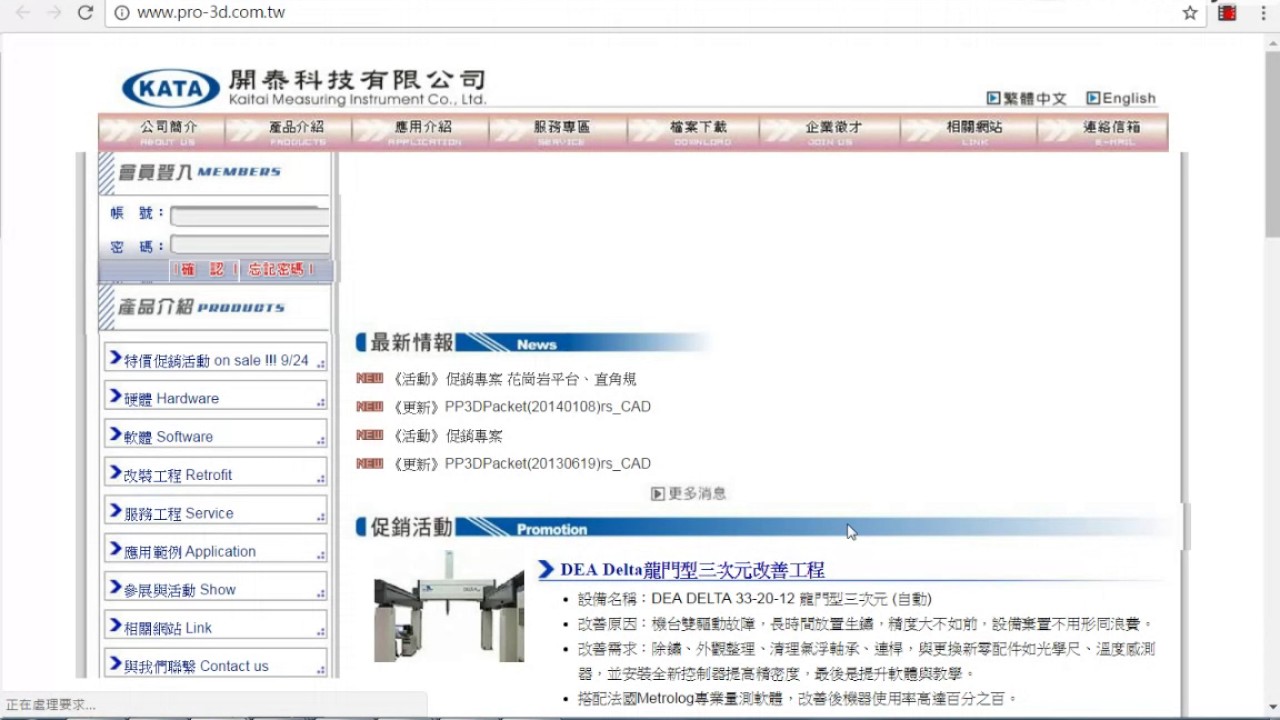Open 參展與活動 Show sidebar item
This screenshot has height=720, width=1280.
216,587
